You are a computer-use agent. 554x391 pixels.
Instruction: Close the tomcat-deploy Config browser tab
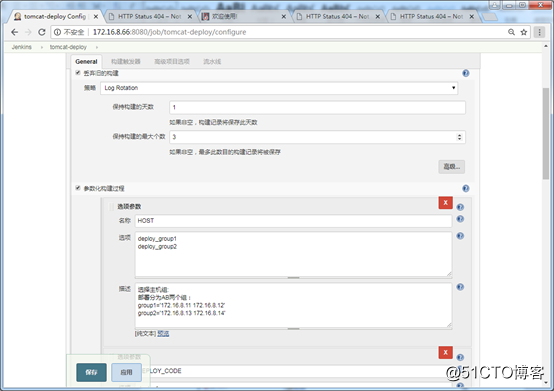96,17
